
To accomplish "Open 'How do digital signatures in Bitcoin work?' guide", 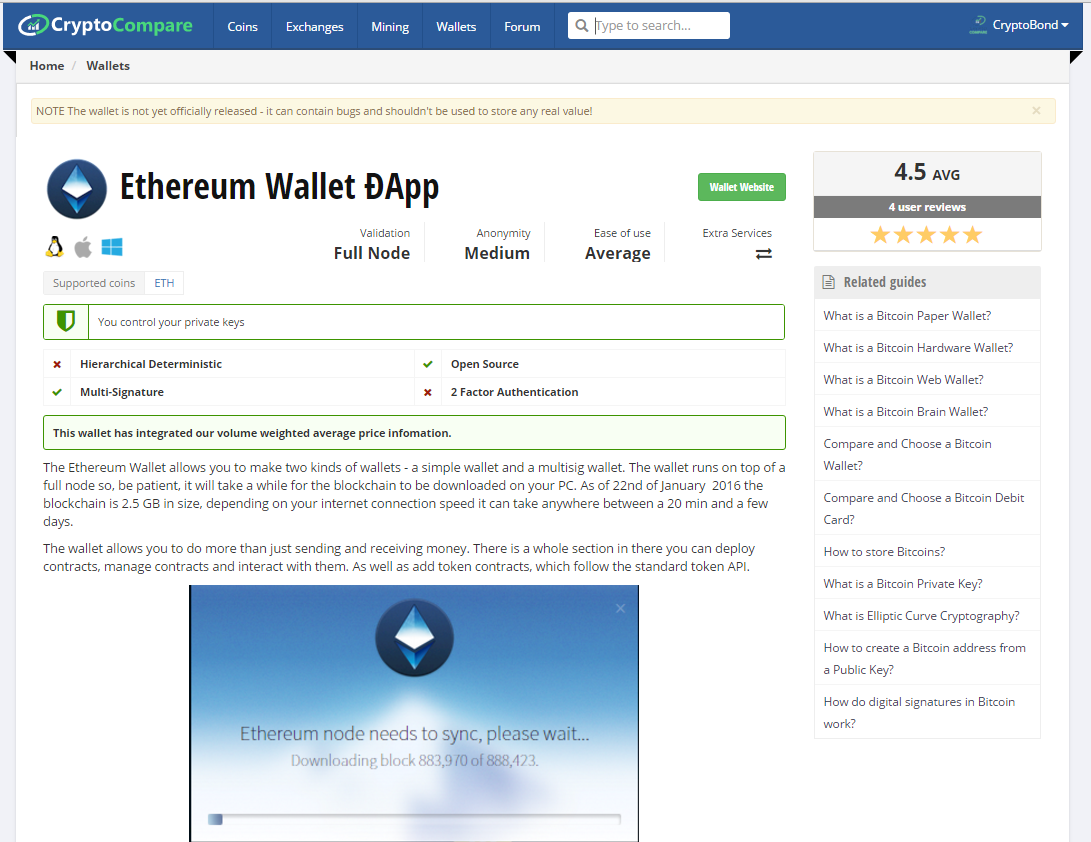I will pos(918,713).
